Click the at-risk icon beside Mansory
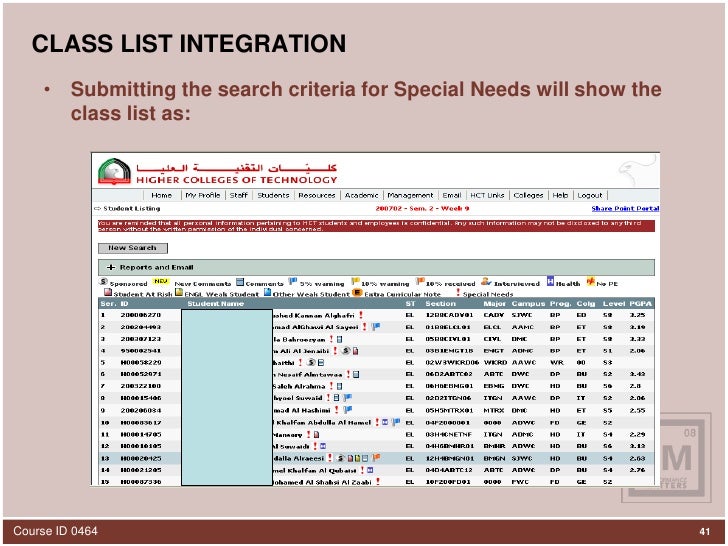This screenshot has width=728, height=546. coord(316,435)
